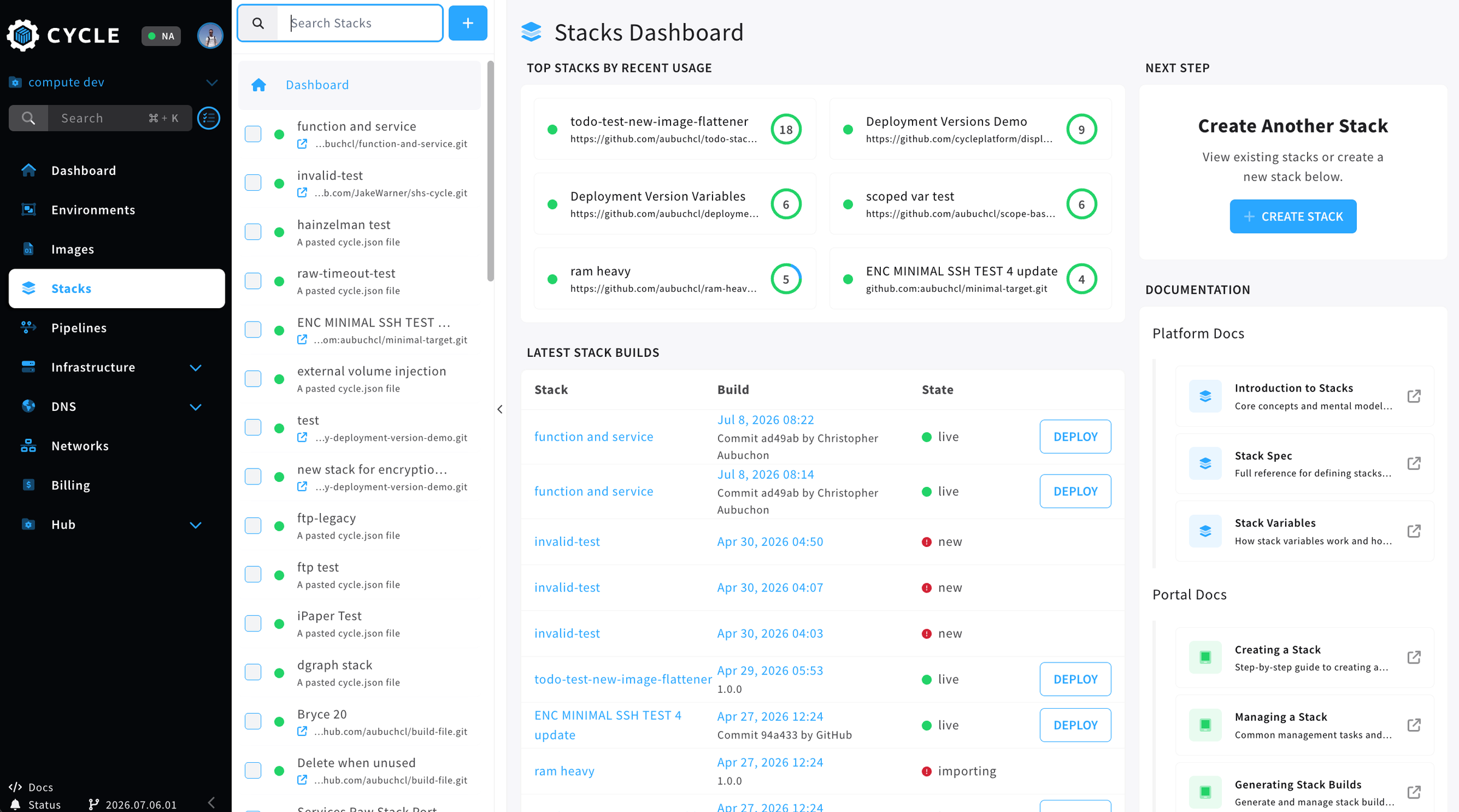Open the scoped var test stack card

coord(970,204)
